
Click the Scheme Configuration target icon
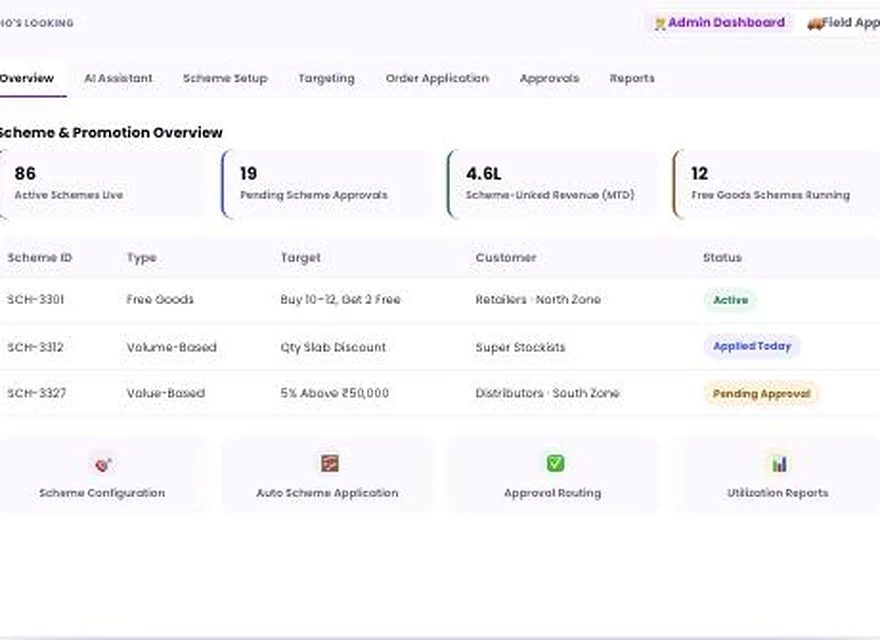tap(103, 464)
